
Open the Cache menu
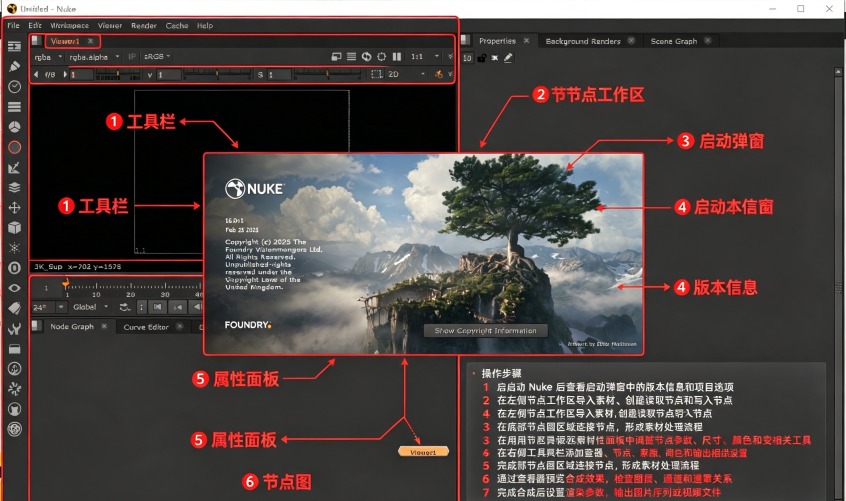[x=177, y=25]
